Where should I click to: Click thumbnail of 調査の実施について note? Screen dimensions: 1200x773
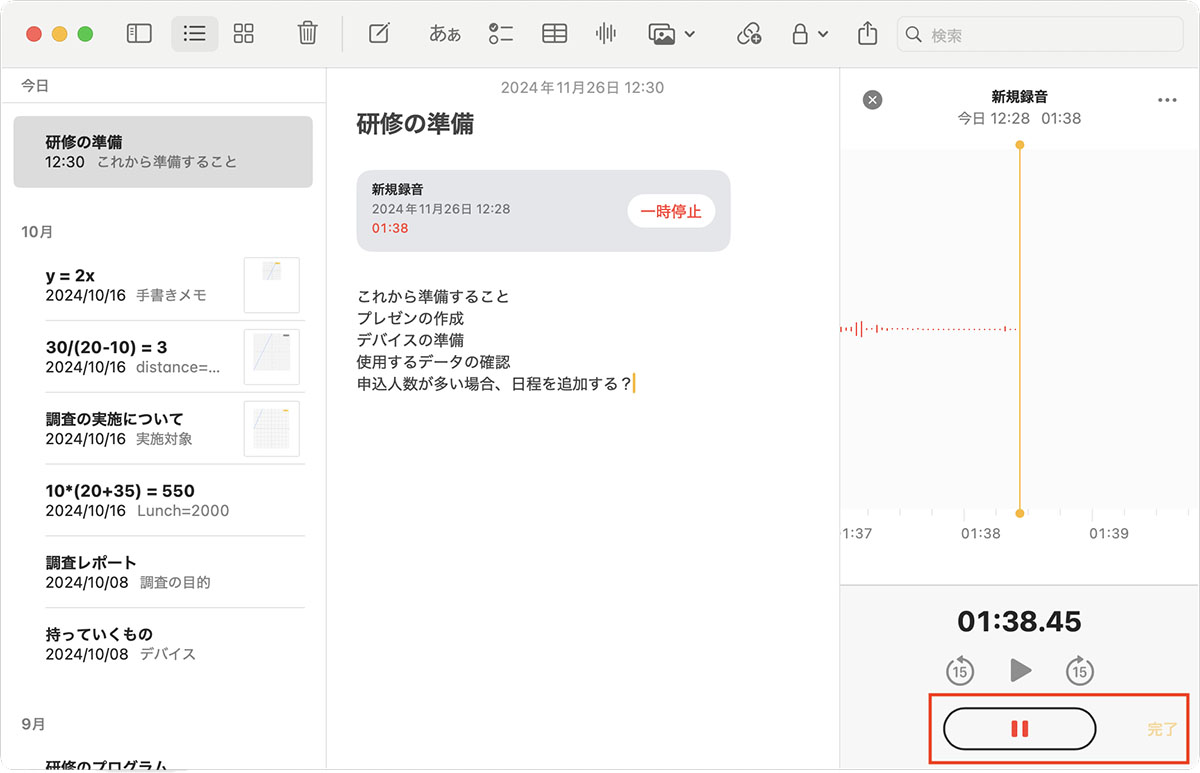(x=272, y=429)
